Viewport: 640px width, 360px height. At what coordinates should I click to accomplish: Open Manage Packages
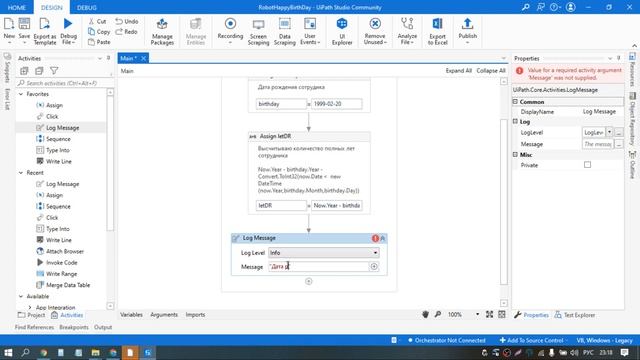tap(162, 31)
